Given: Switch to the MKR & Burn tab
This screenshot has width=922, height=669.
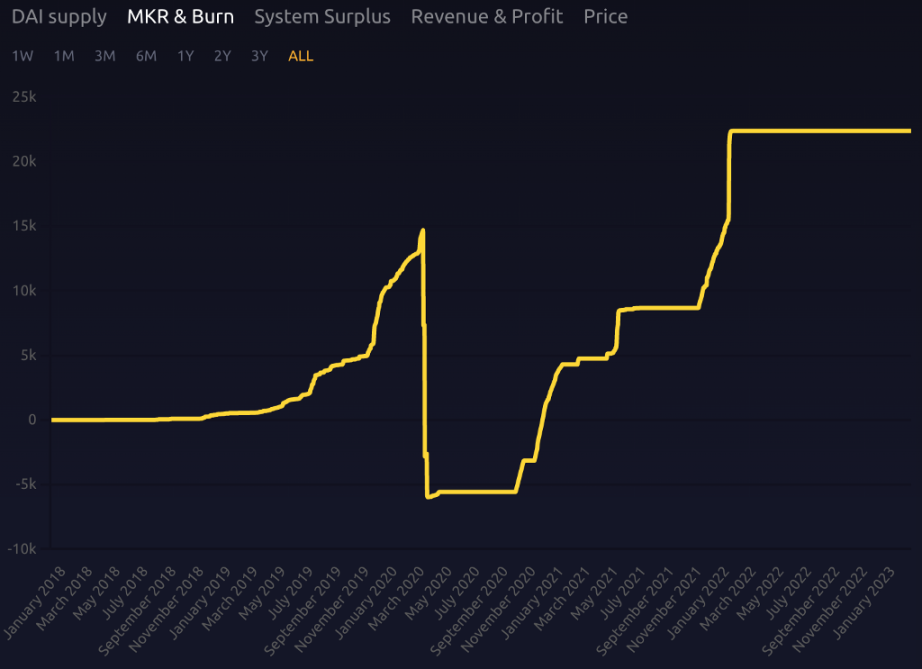Looking at the screenshot, I should point(180,17).
